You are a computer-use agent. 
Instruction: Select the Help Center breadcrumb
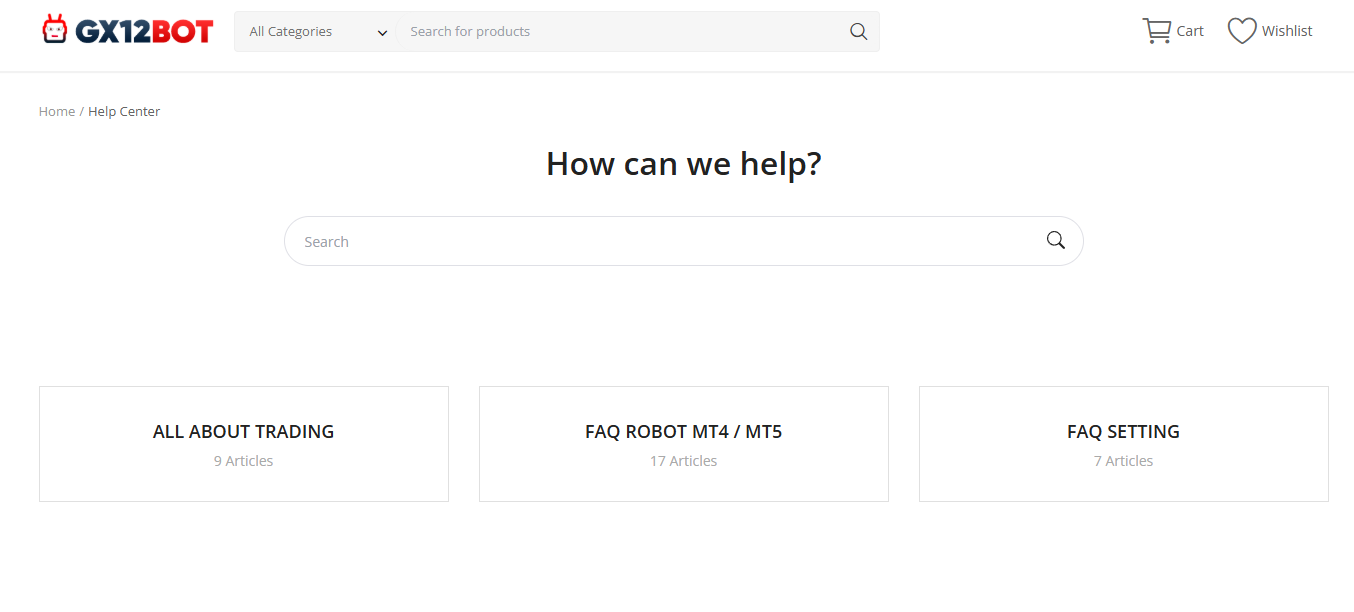pyautogui.click(x=124, y=112)
